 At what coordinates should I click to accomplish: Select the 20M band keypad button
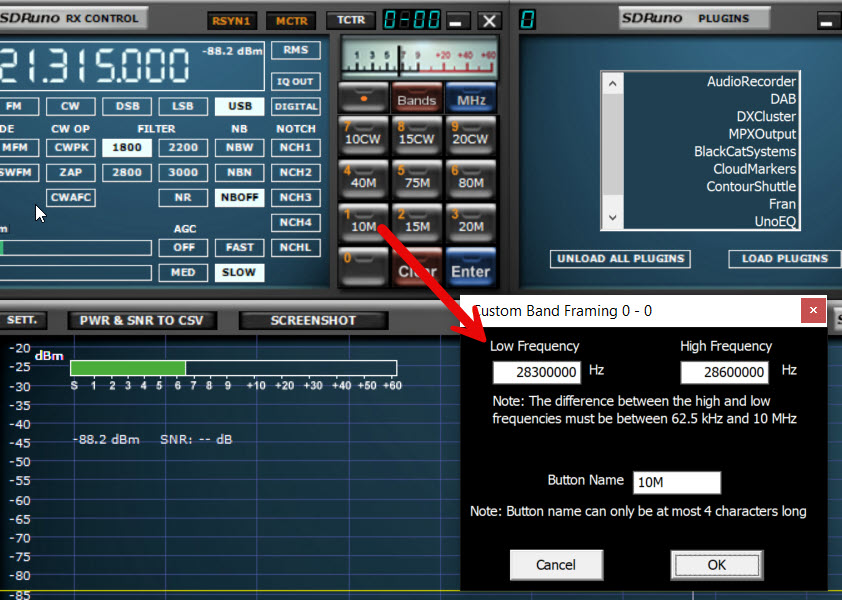pyautogui.click(x=470, y=222)
